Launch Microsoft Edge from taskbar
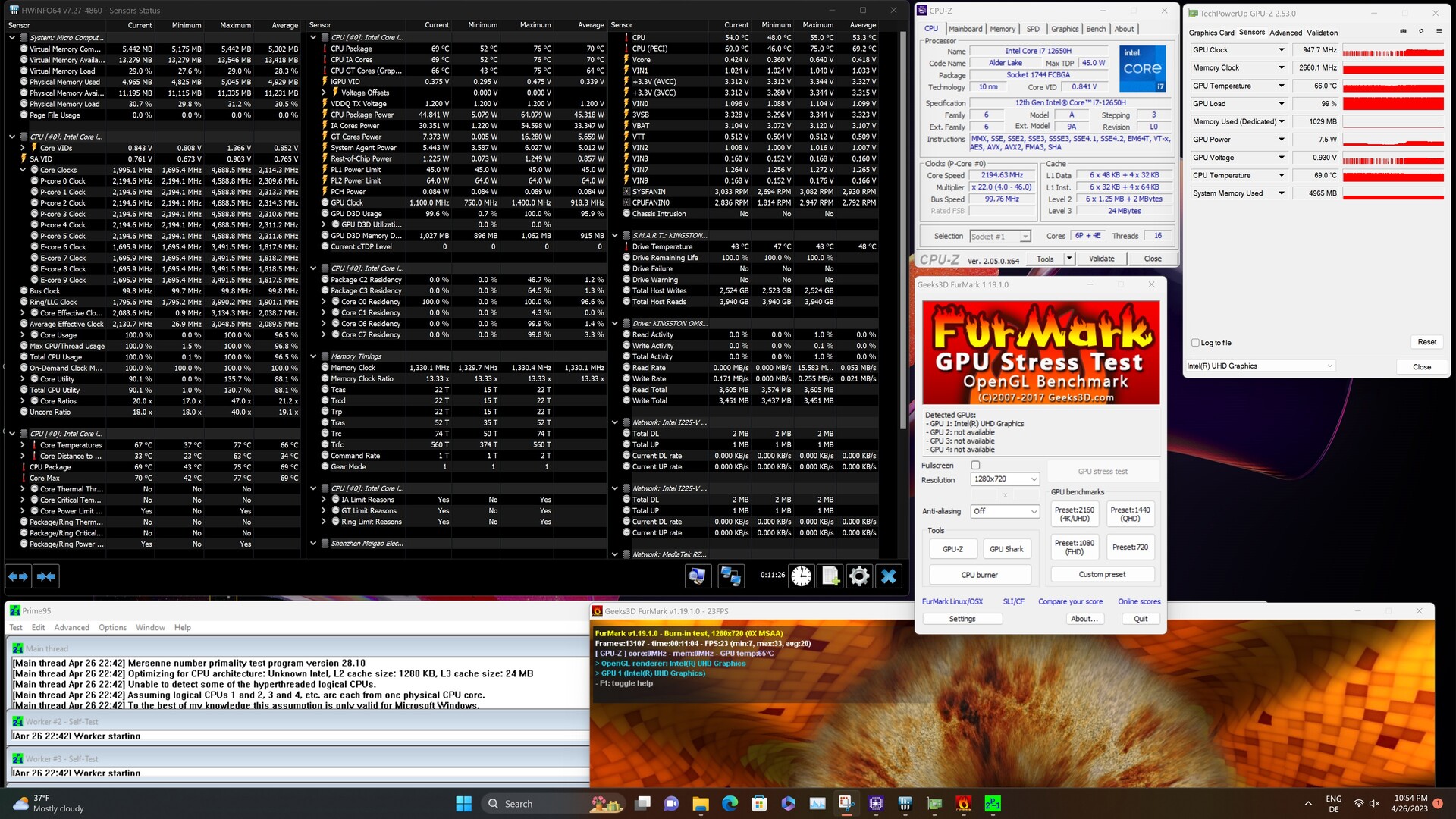The height and width of the screenshot is (819, 1456). (730, 803)
